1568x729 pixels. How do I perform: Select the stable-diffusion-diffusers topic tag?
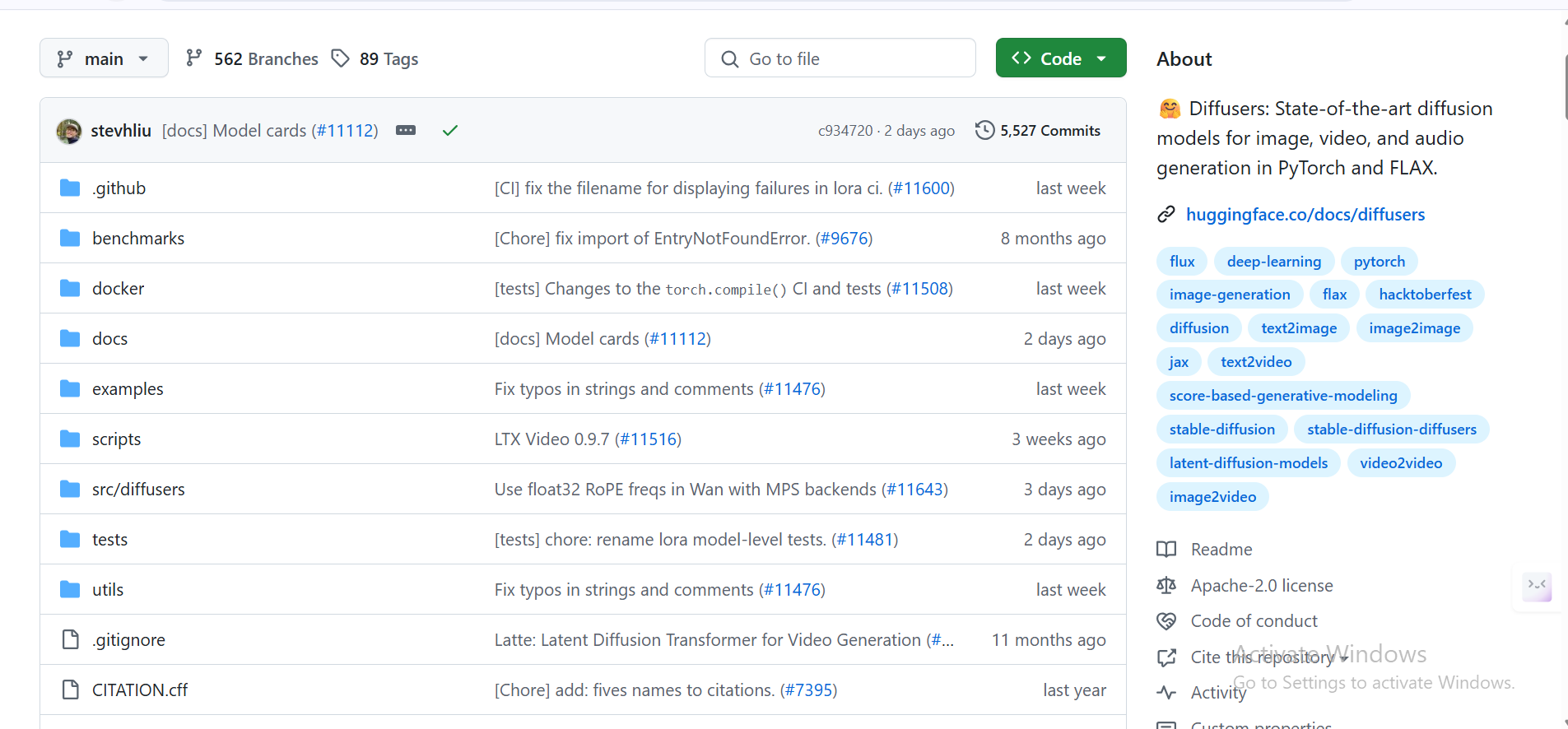tap(1392, 430)
